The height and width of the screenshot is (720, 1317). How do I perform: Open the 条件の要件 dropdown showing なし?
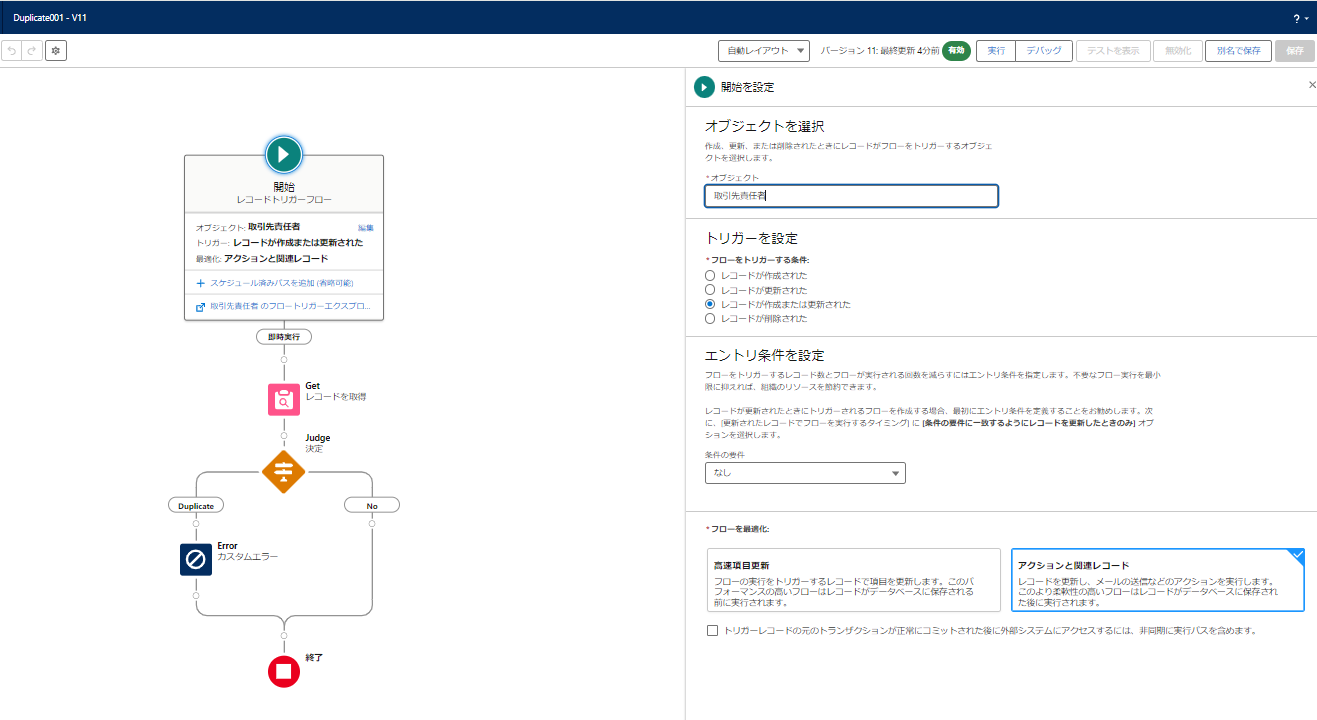pos(805,473)
